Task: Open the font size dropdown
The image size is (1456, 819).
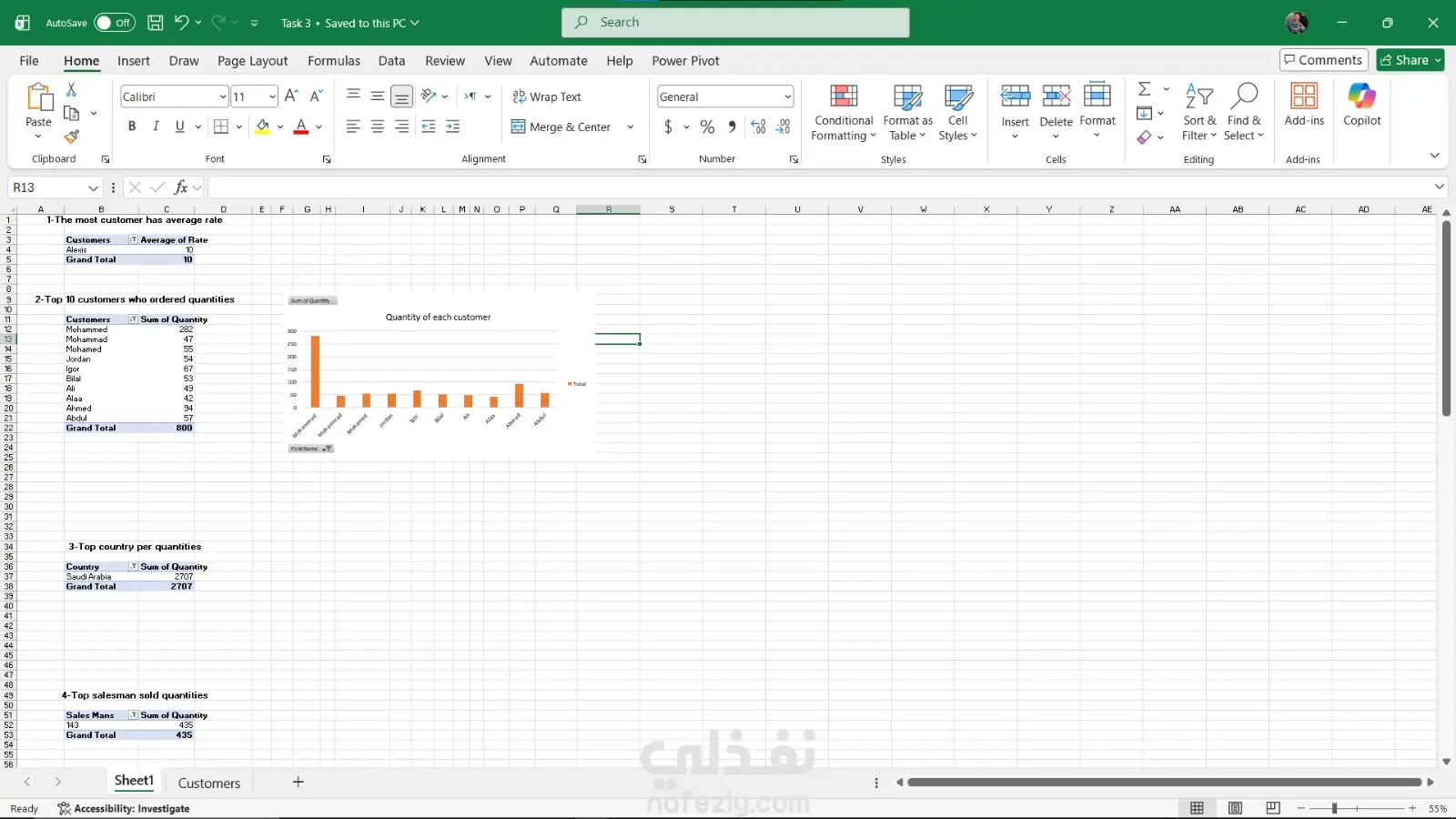Action: (272, 96)
